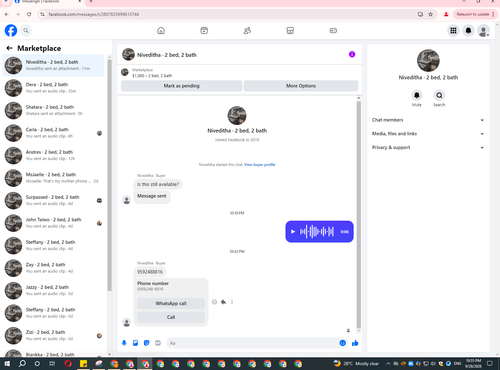The image size is (500, 370).
Task: Select the Niveditha conversation in the sidebar list
Action: (53, 65)
